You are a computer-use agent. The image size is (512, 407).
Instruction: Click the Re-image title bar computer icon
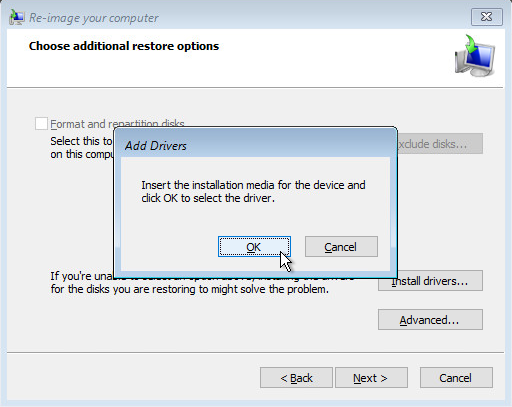(17, 17)
